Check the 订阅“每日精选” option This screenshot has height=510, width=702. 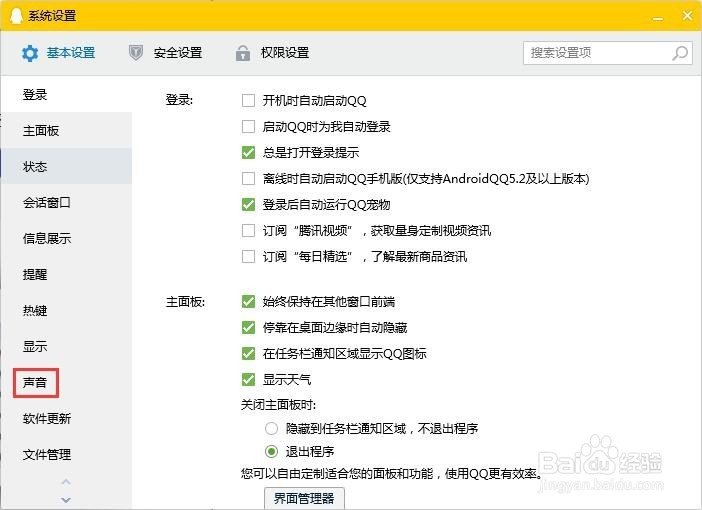point(248,257)
